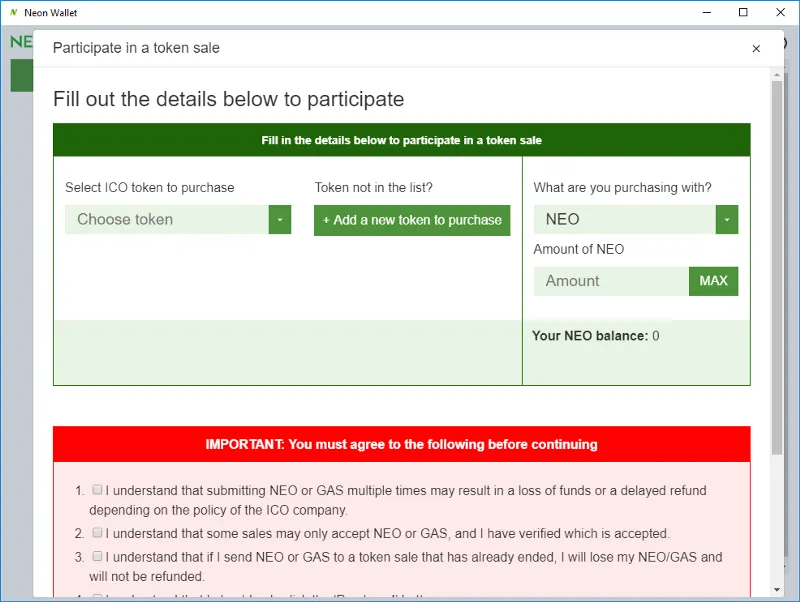
Task: Close the Neon Wallet window
Action: (780, 12)
